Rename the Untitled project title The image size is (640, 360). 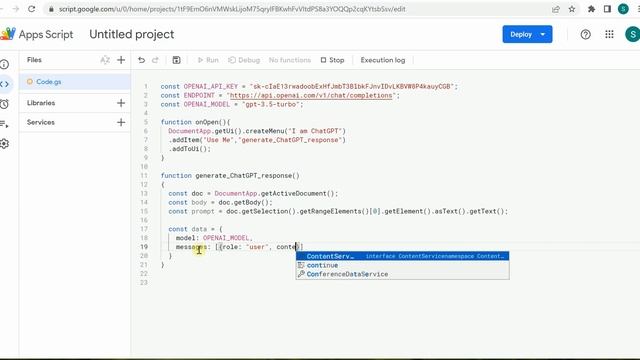(x=132, y=34)
